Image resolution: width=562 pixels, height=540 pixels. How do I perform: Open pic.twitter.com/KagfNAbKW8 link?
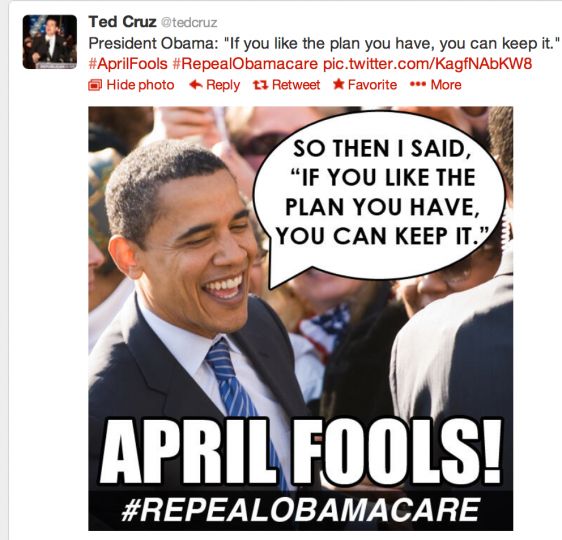pos(427,64)
